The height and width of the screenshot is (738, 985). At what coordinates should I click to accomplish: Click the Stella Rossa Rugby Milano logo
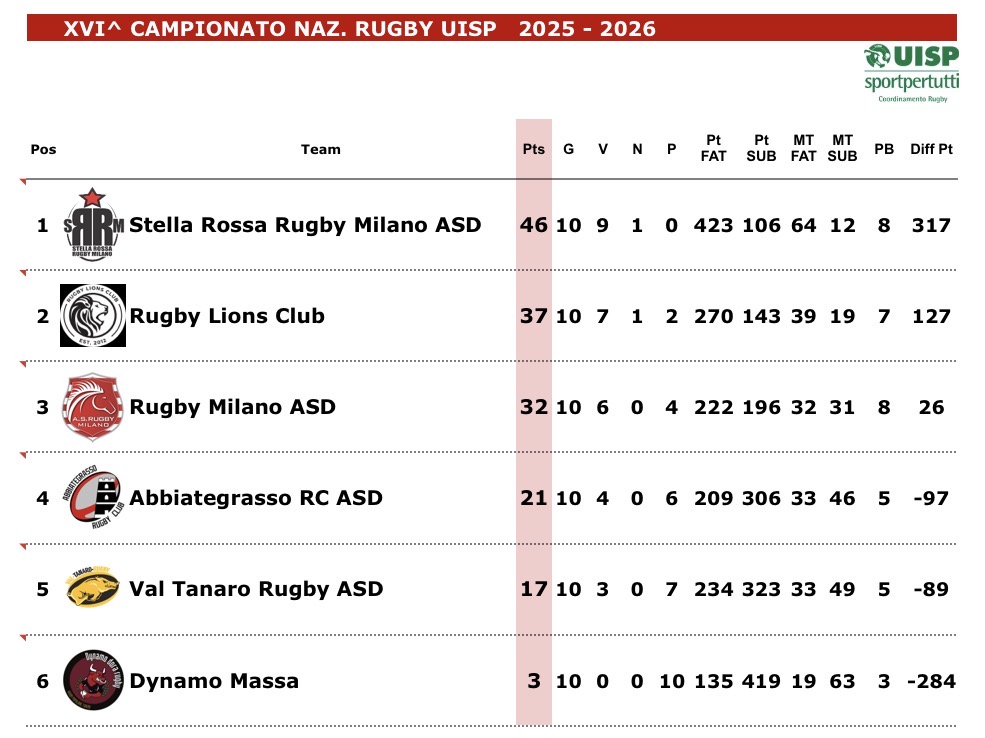[x=93, y=224]
